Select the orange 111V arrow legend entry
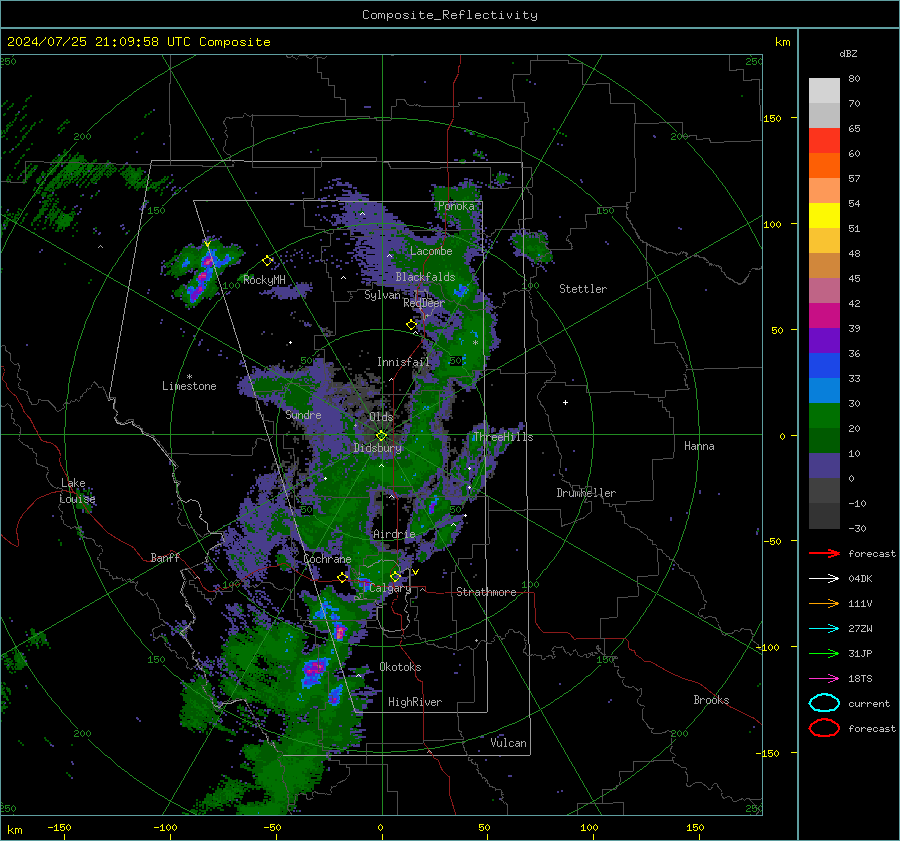The height and width of the screenshot is (841, 900). pos(824,603)
